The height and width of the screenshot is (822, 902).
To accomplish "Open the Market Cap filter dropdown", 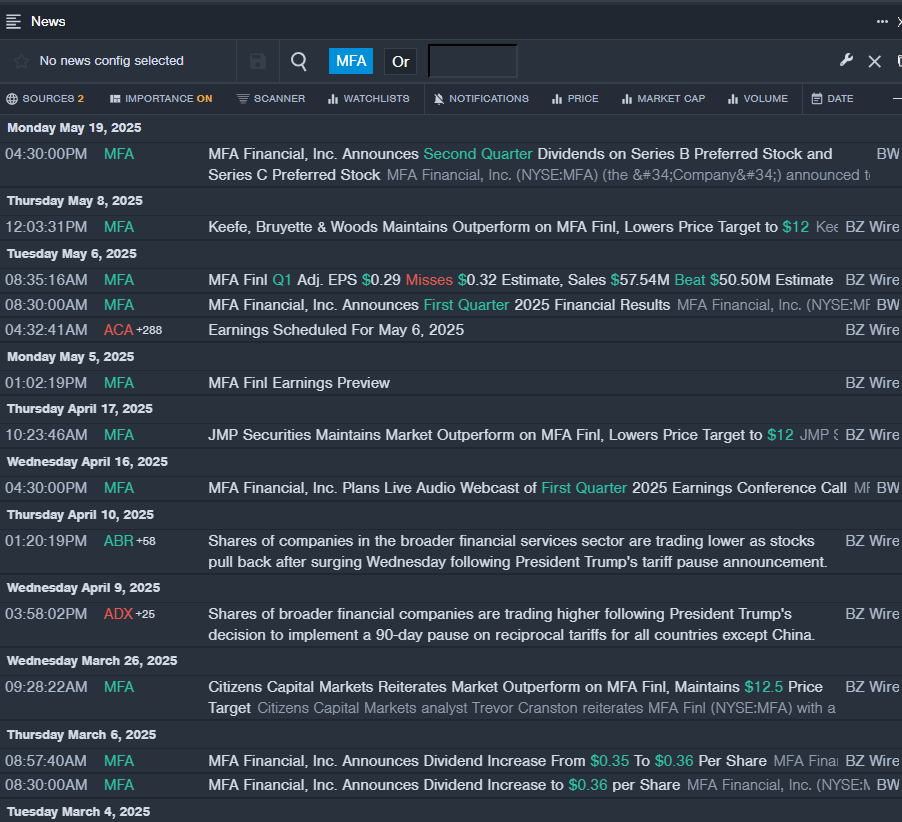I will tap(663, 99).
